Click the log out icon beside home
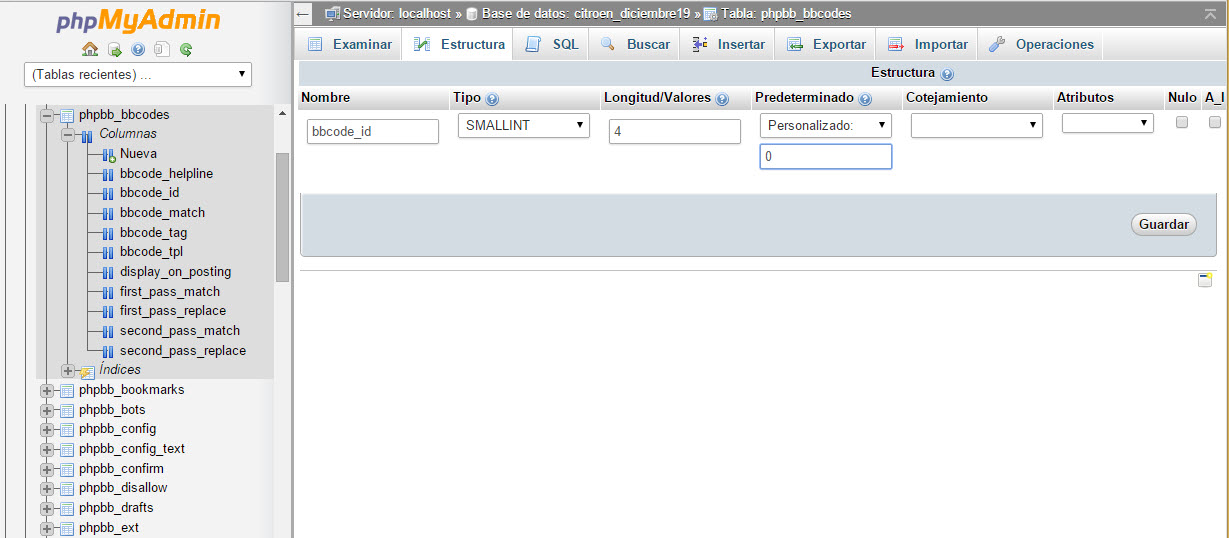Viewport: 1229px width, 538px height. [114, 49]
